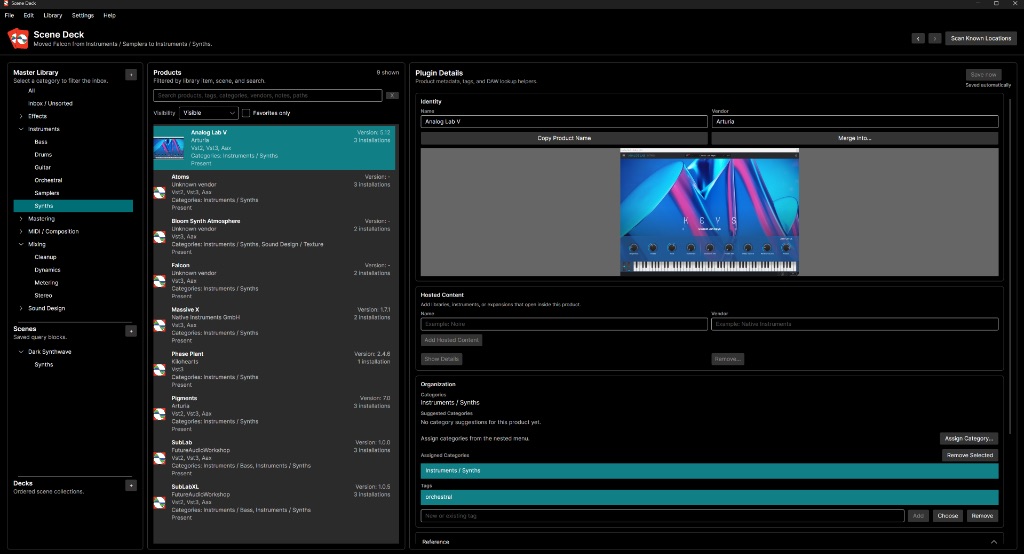Click the Remove Selected button
The height and width of the screenshot is (554, 1024).
click(x=970, y=455)
